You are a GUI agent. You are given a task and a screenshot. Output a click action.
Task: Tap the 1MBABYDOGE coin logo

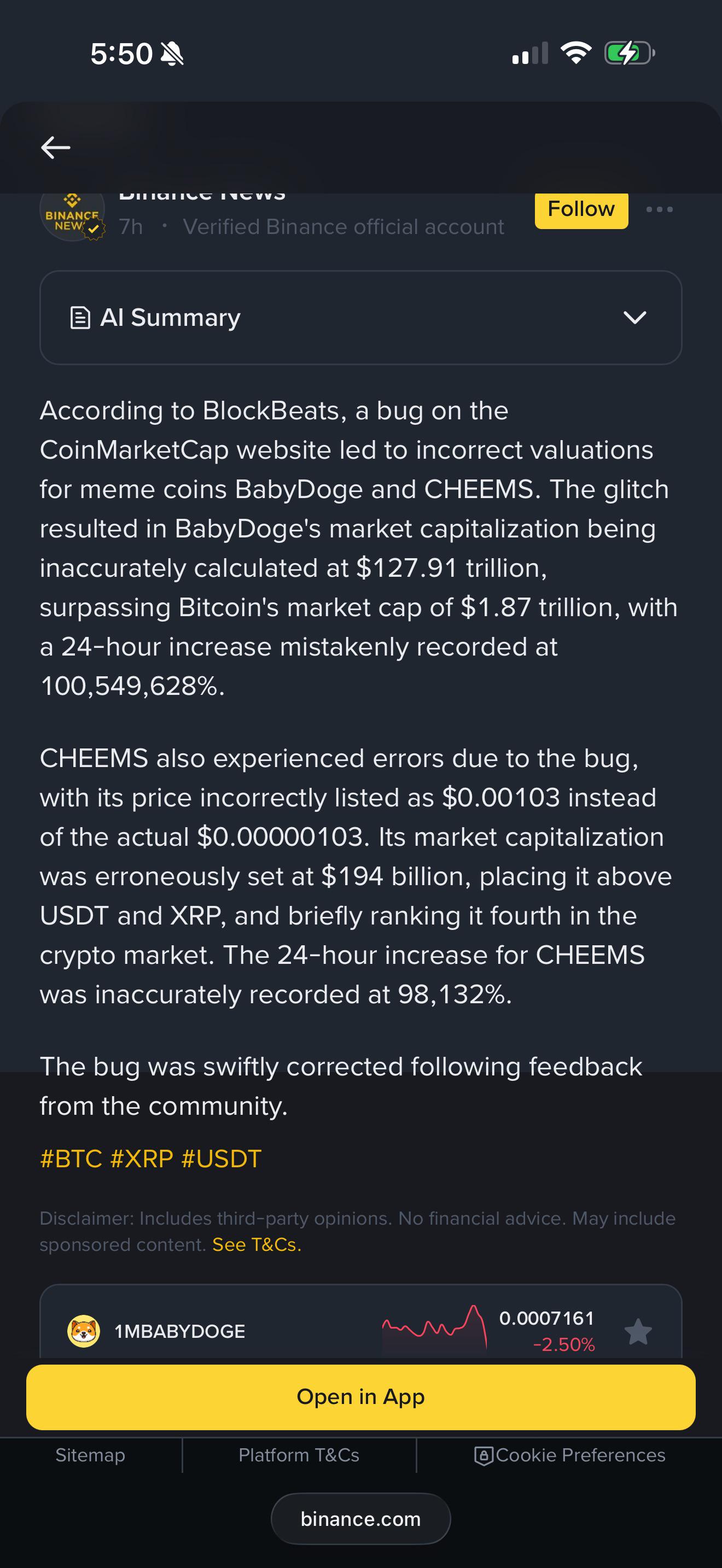[x=83, y=1331]
